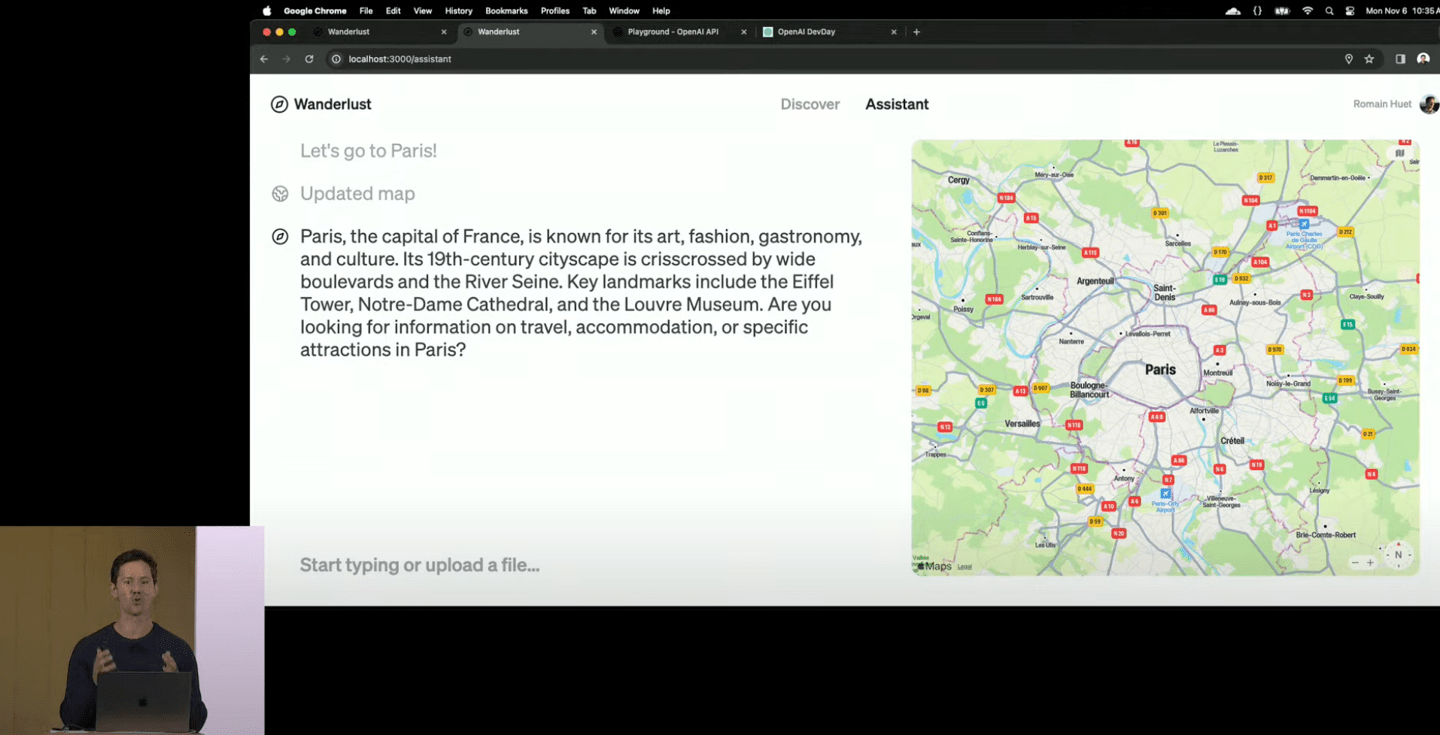Open the map type selector icon

tap(1400, 154)
